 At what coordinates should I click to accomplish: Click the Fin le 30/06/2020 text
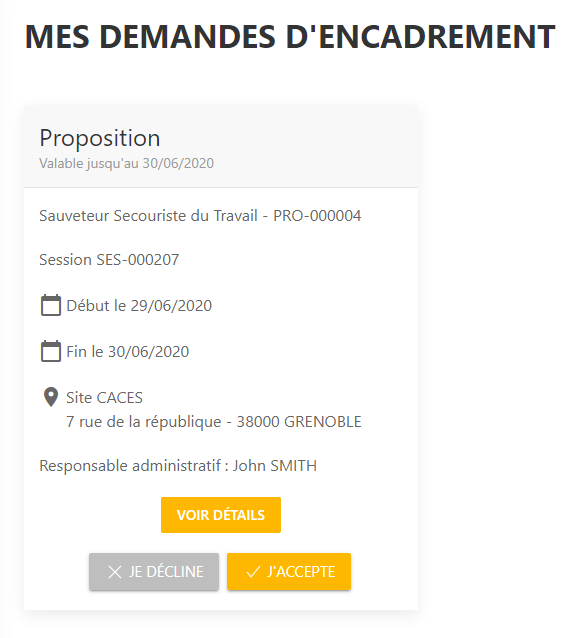(x=128, y=352)
